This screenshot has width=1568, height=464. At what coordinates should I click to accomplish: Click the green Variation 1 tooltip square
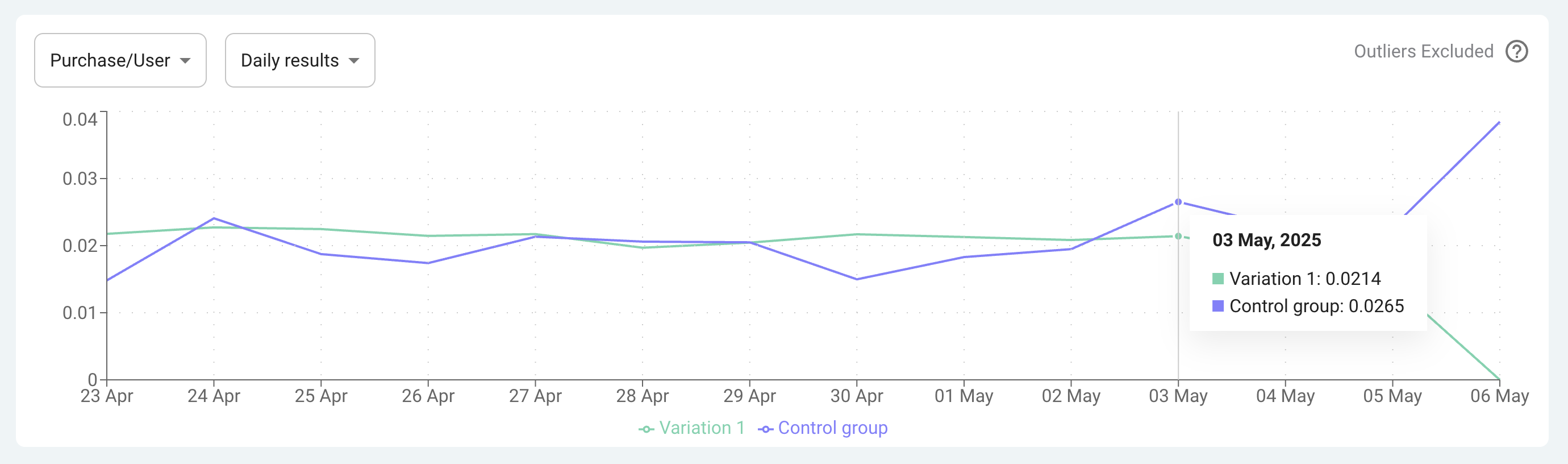[1217, 279]
